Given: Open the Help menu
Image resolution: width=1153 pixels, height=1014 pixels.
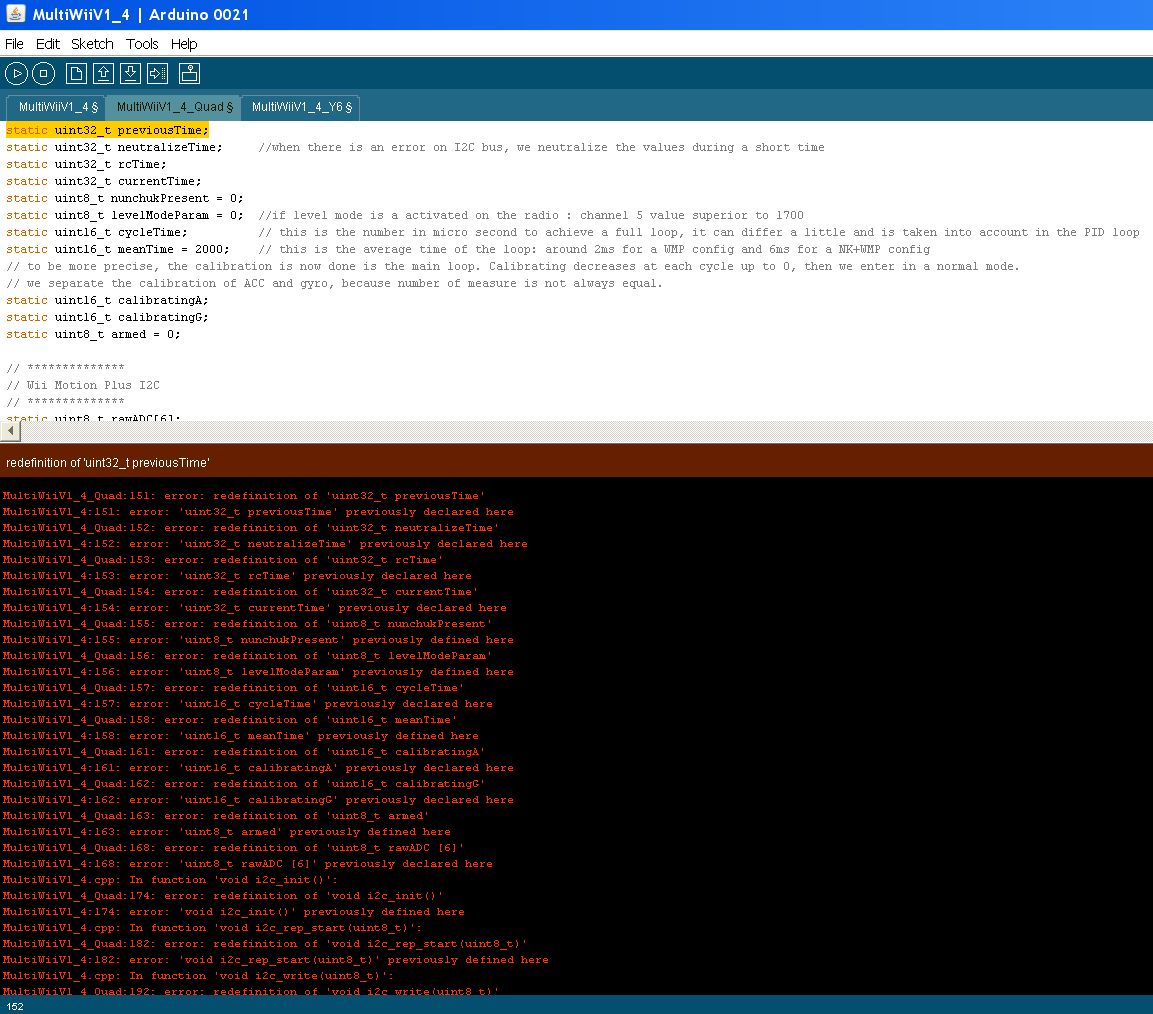Looking at the screenshot, I should (x=184, y=44).
